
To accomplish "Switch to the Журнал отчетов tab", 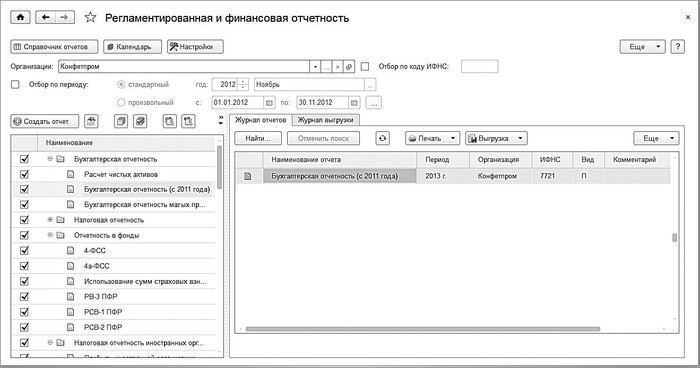I will pyautogui.click(x=261, y=120).
